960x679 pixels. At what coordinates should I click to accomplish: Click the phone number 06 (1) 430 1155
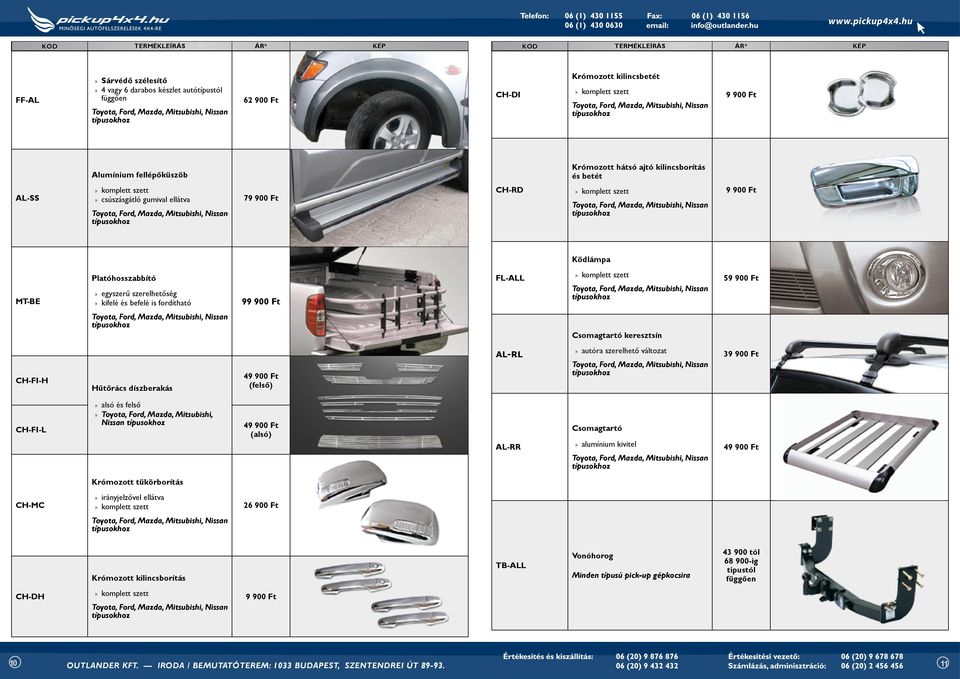[x=593, y=16]
